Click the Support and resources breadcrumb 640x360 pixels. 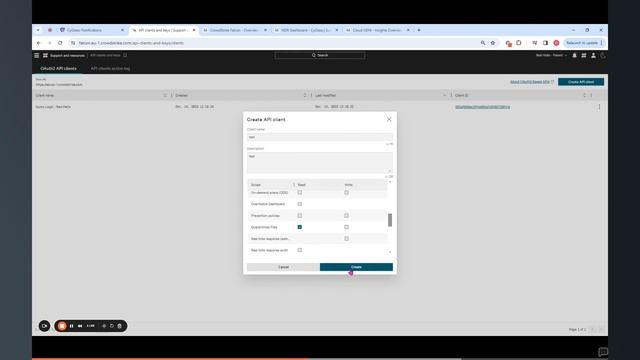[67, 56]
